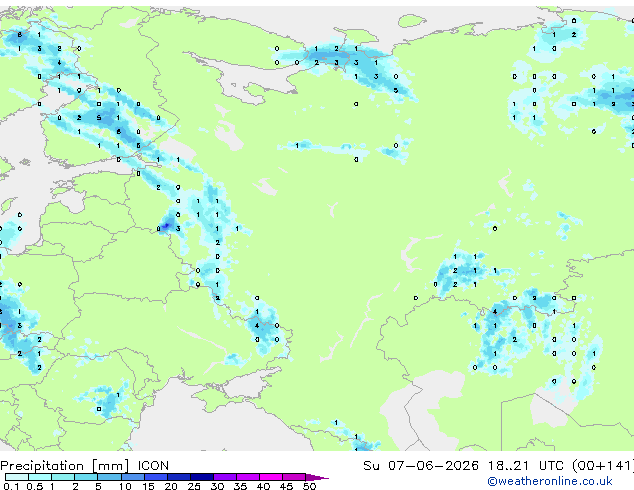This screenshot has height=490, width=634.
Task: Click the '0.1' legend label
Action: coord(12,486)
